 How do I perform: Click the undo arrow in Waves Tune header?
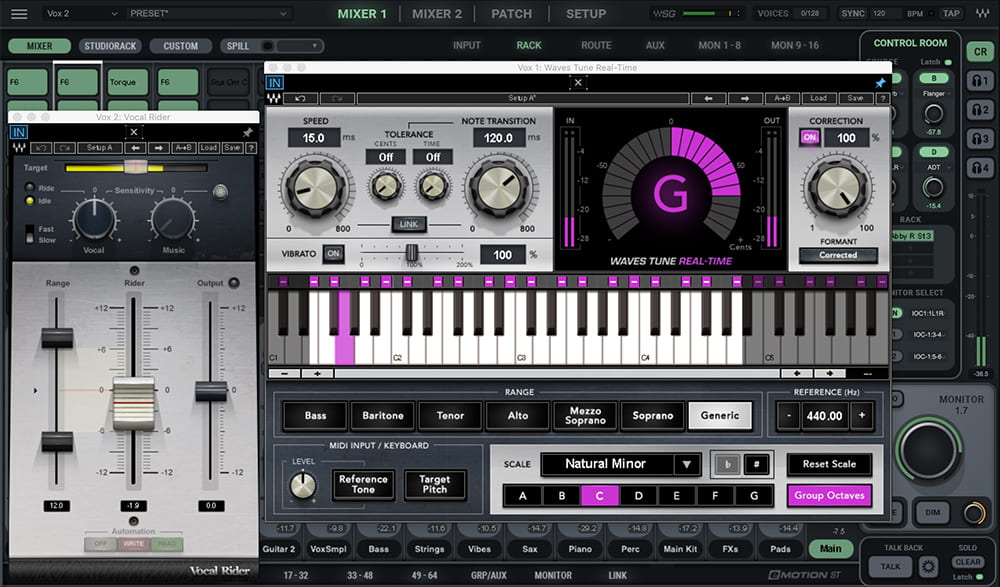[300, 97]
